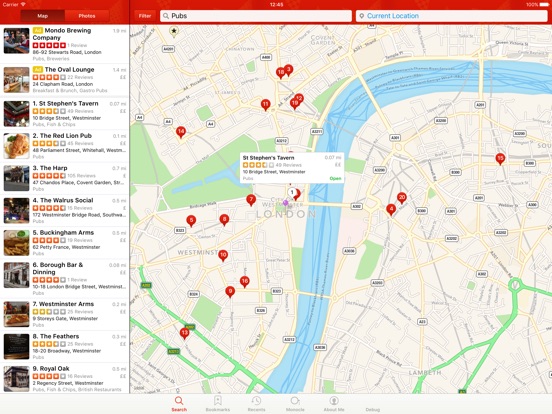Switch to the Map view tab
This screenshot has height=414, width=552.
pyautogui.click(x=43, y=16)
